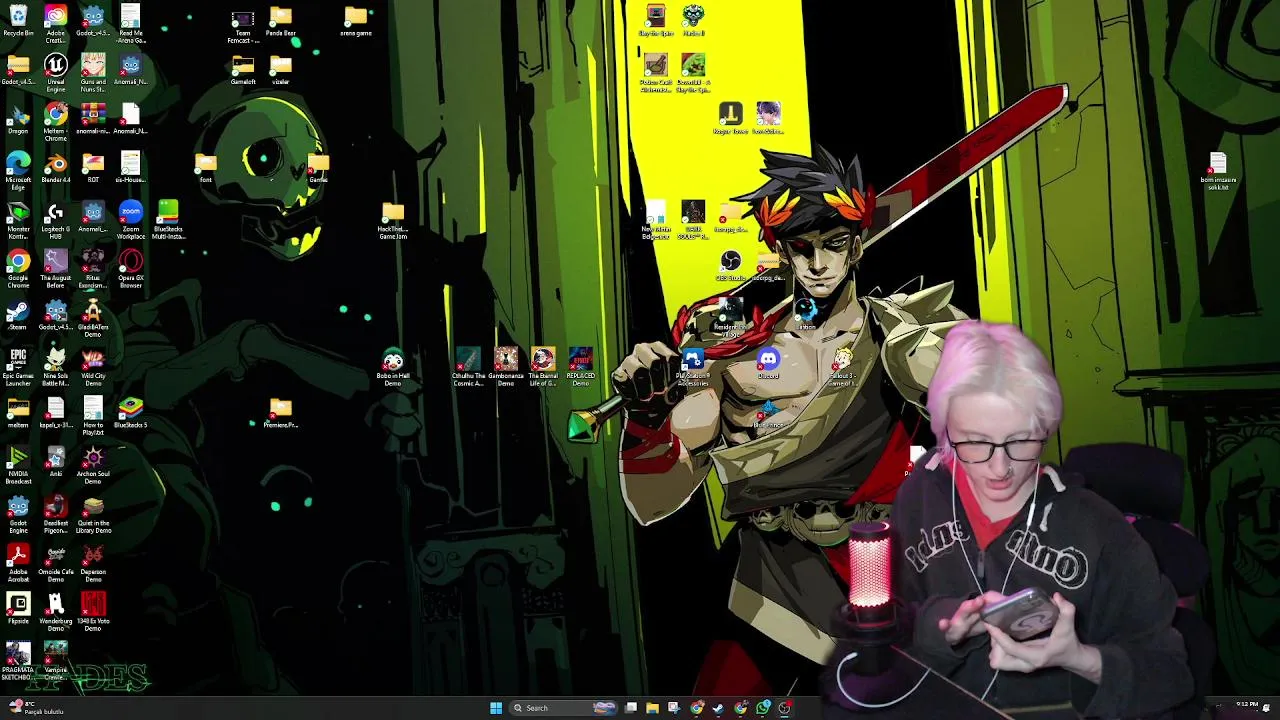
Task: Select the Panda Bear folder
Action: 281,20
